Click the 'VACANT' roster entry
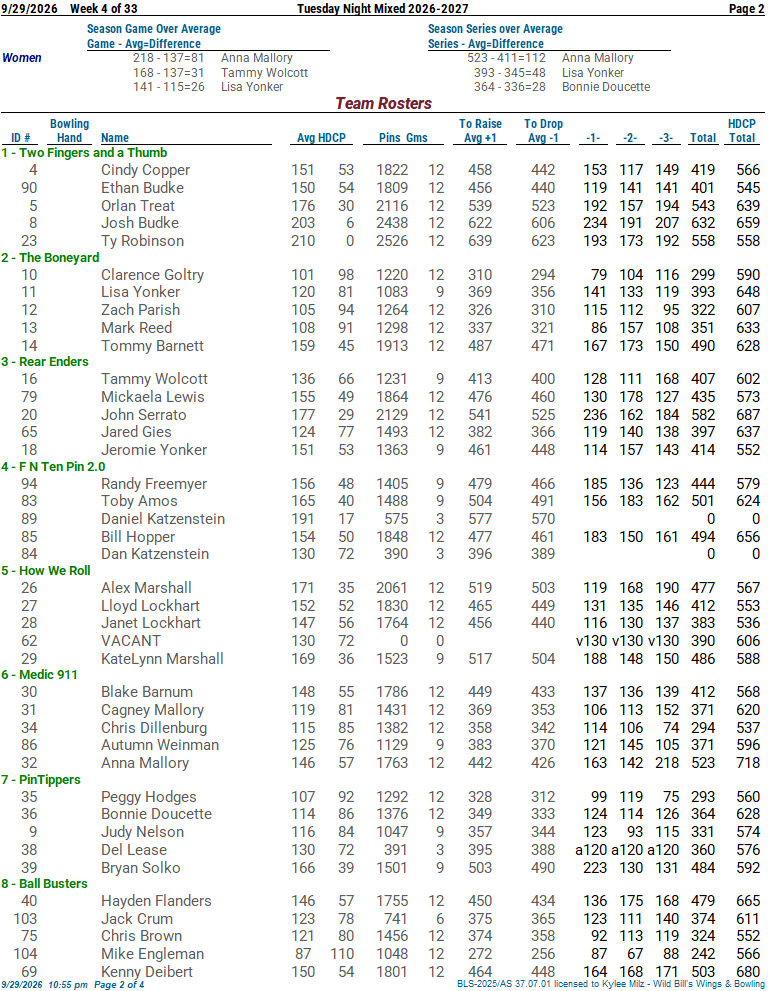Screen dimensions: 768x991 click(131, 641)
